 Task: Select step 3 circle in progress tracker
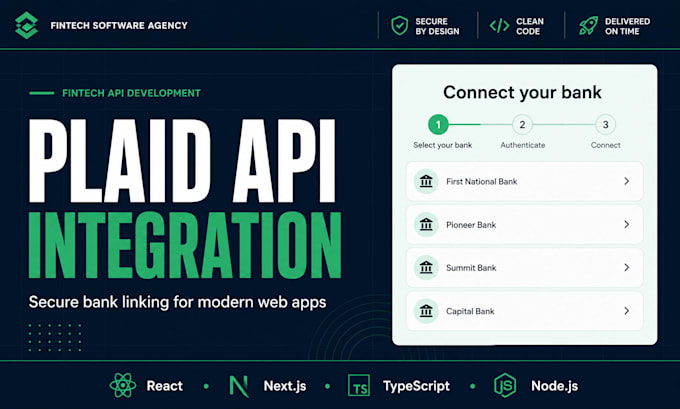[x=605, y=124]
